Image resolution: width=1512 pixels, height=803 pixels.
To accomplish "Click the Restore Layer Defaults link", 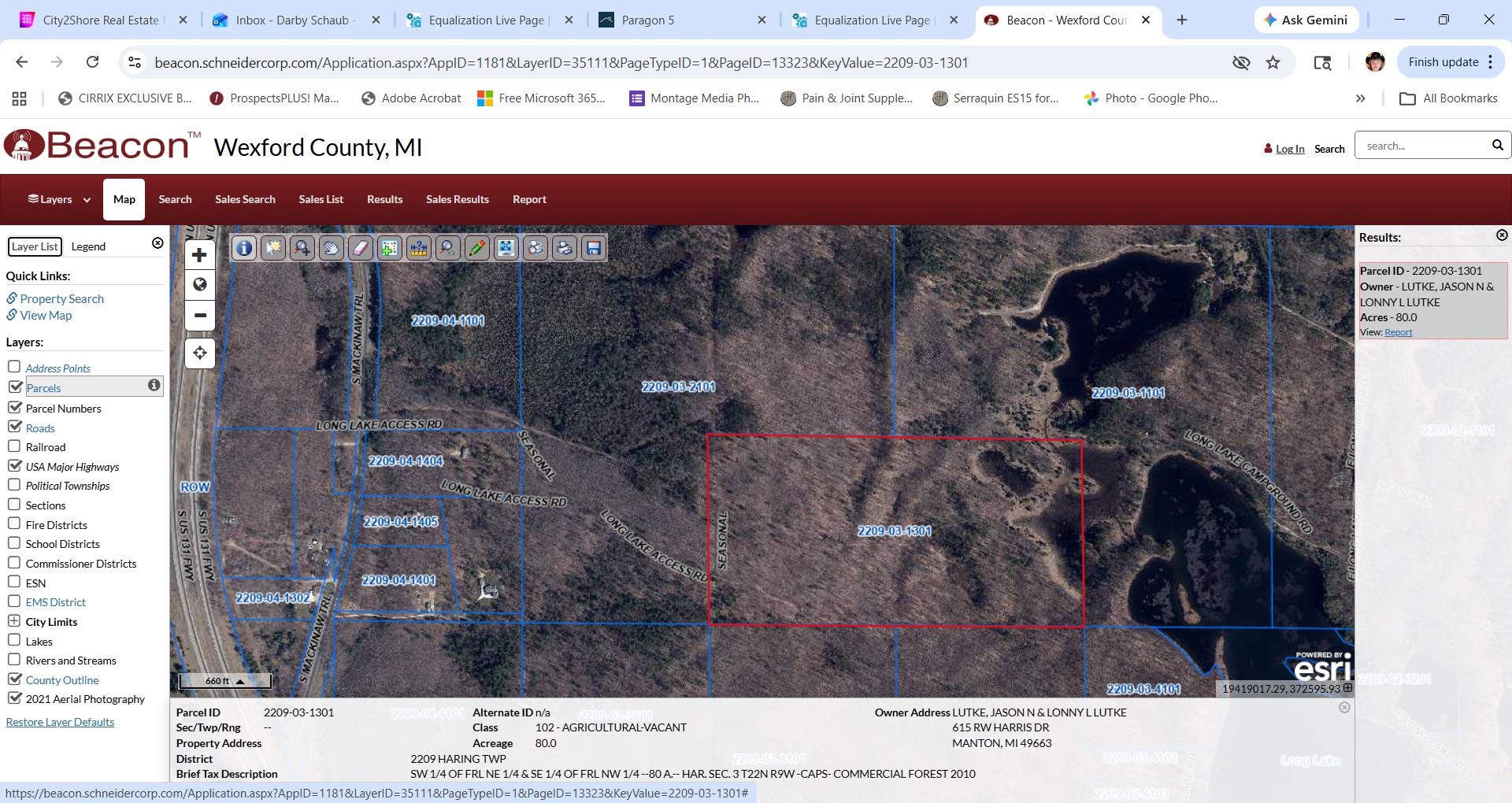I will 60,721.
